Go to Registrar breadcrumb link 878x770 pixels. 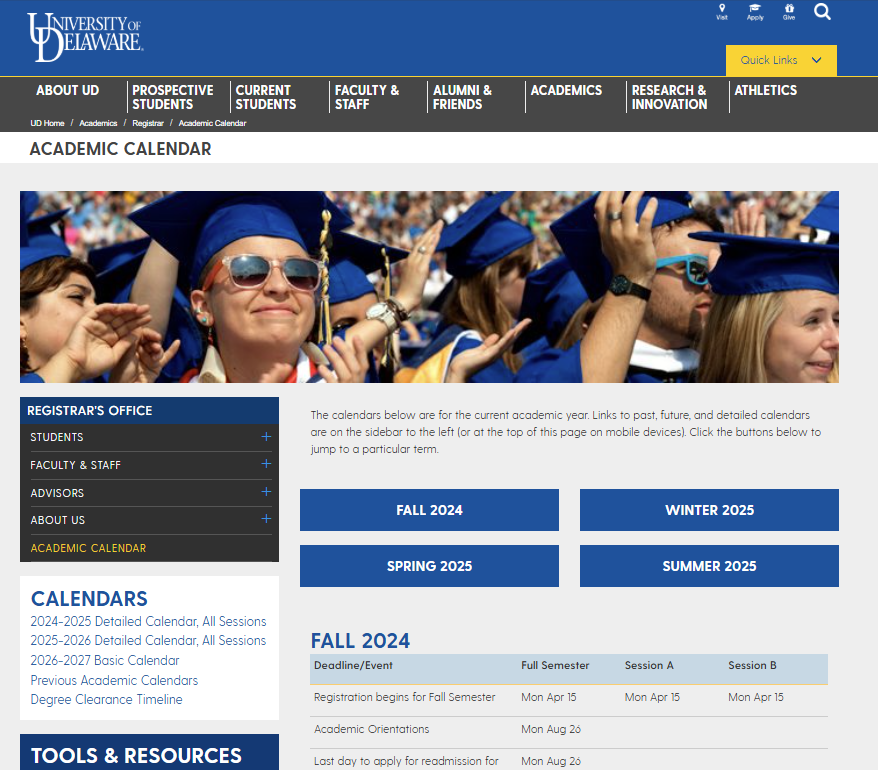pos(148,123)
